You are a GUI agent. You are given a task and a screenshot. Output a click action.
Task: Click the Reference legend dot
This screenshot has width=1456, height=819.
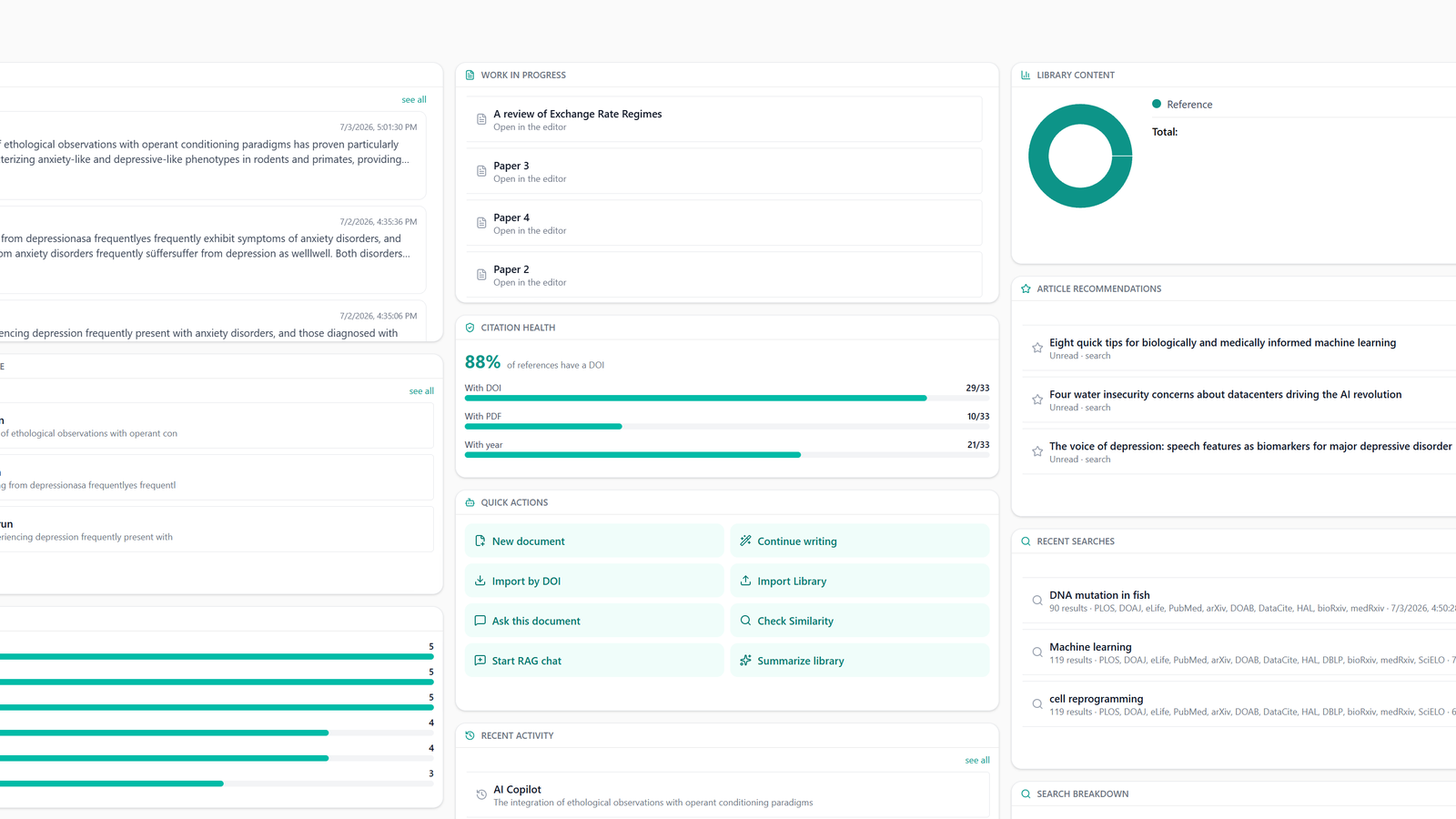1157,104
